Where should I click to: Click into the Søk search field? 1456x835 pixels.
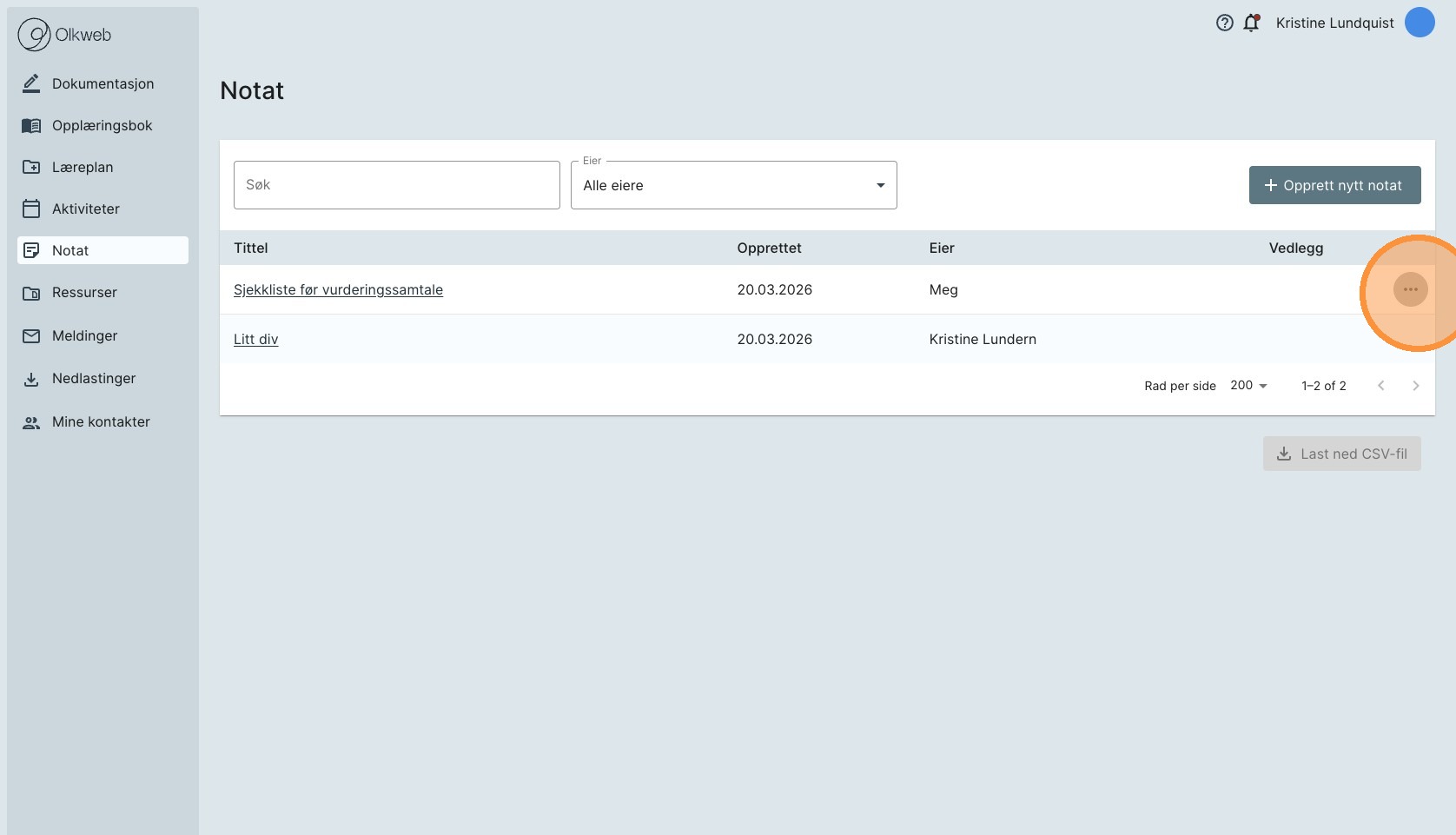tap(396, 185)
